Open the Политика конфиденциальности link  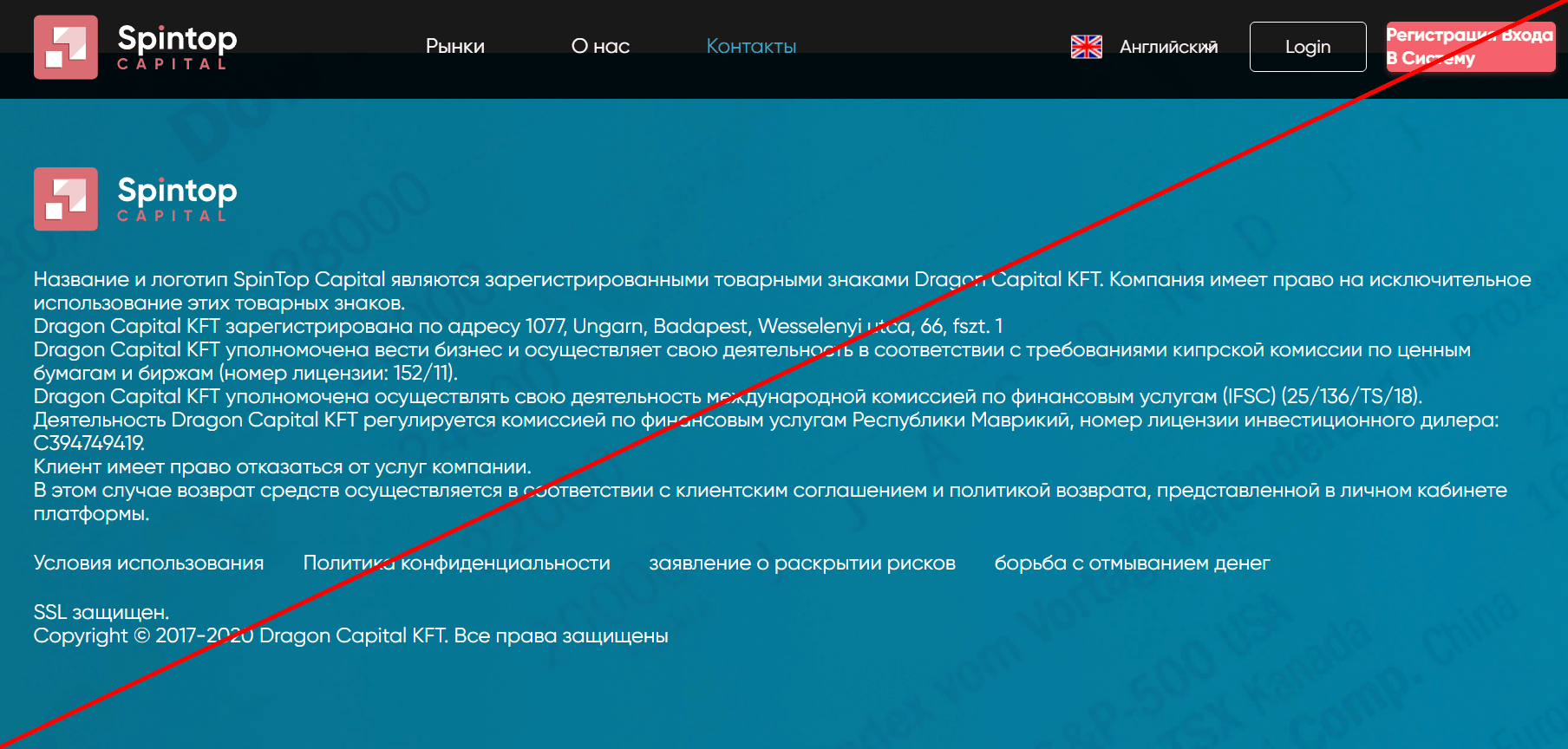coord(456,563)
